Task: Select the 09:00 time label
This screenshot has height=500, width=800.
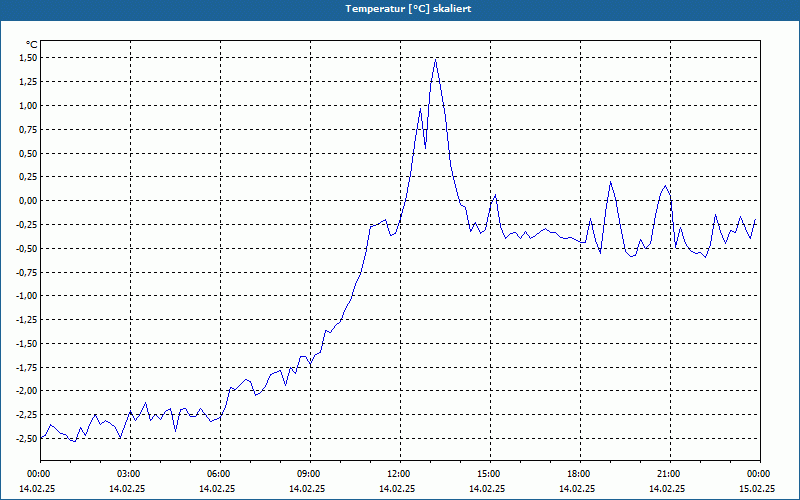Action: pos(310,474)
